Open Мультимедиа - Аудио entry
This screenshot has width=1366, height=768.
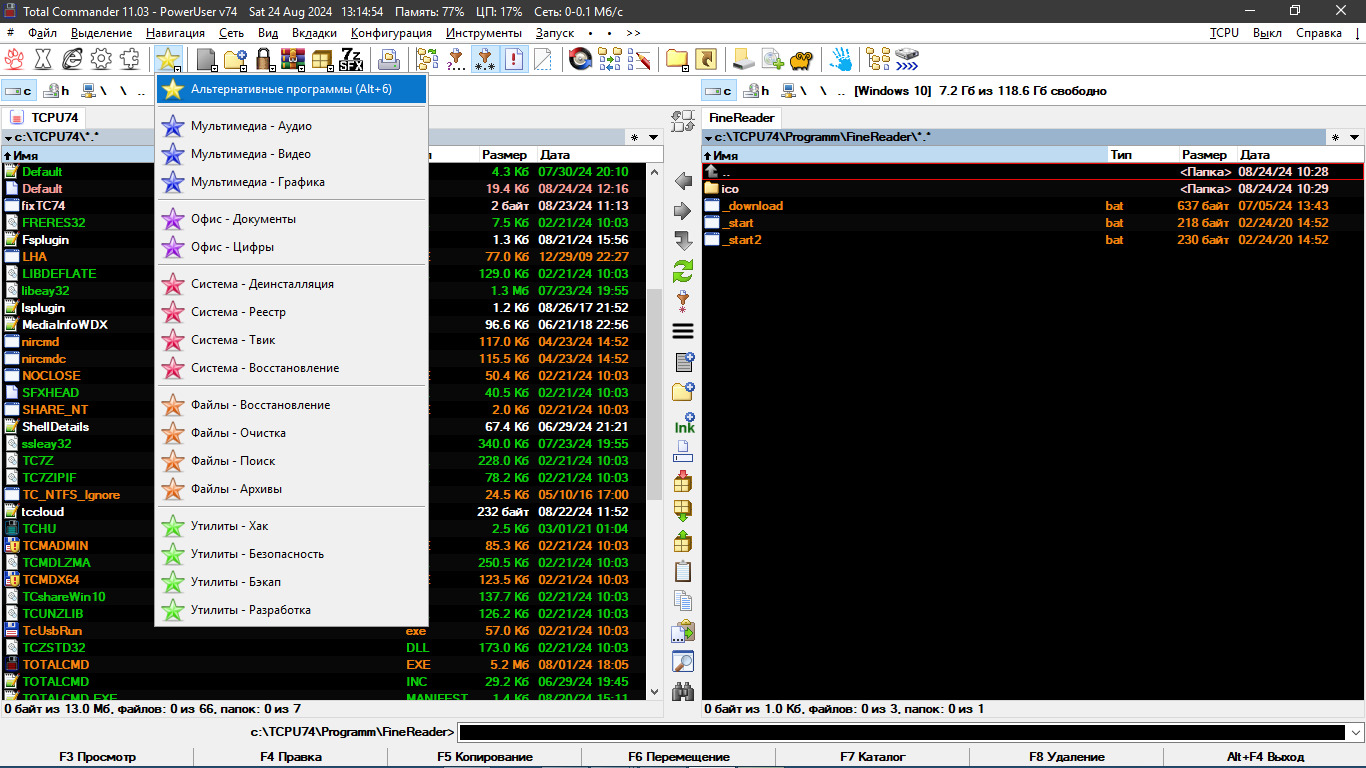click(291, 126)
